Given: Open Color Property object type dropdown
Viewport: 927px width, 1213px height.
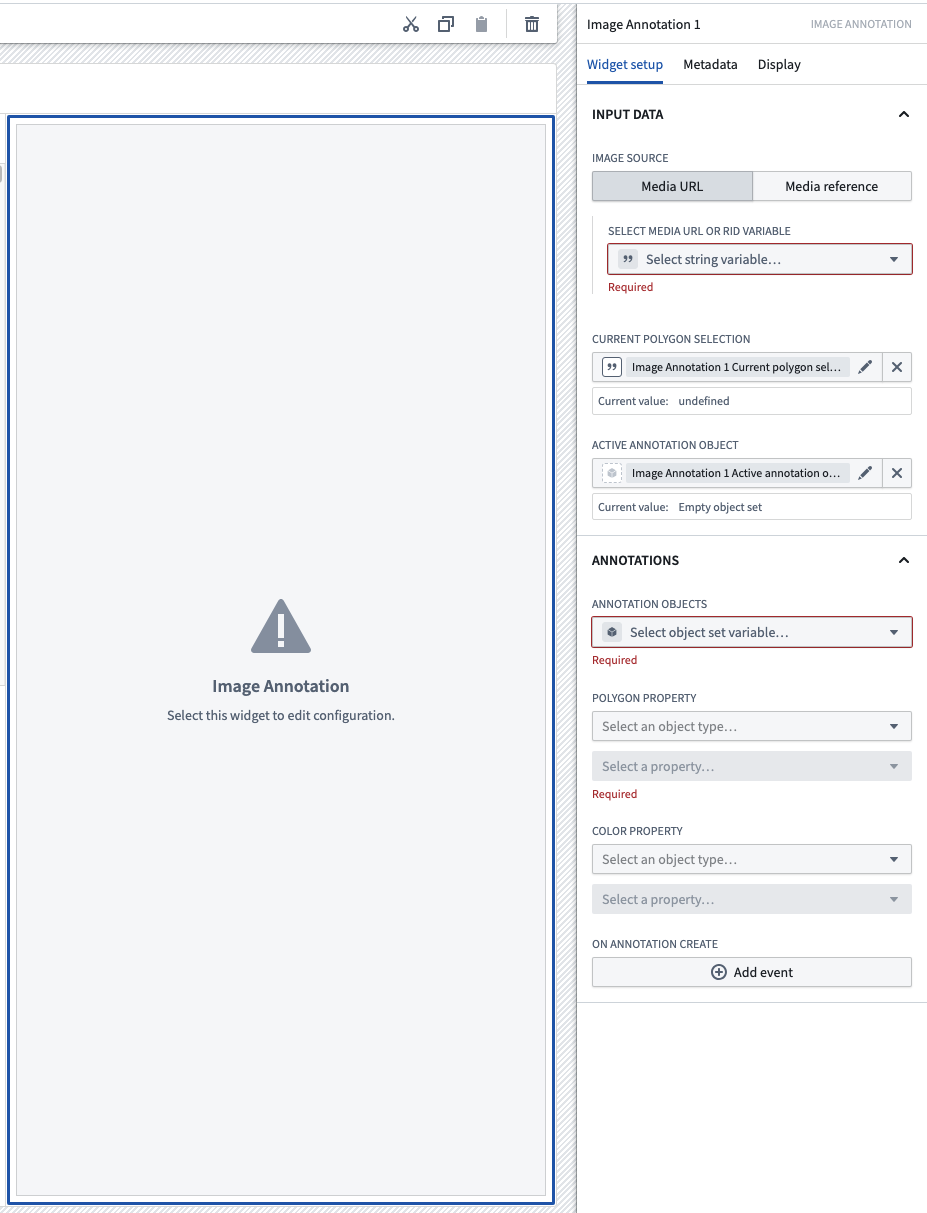Looking at the screenshot, I should pos(752,859).
